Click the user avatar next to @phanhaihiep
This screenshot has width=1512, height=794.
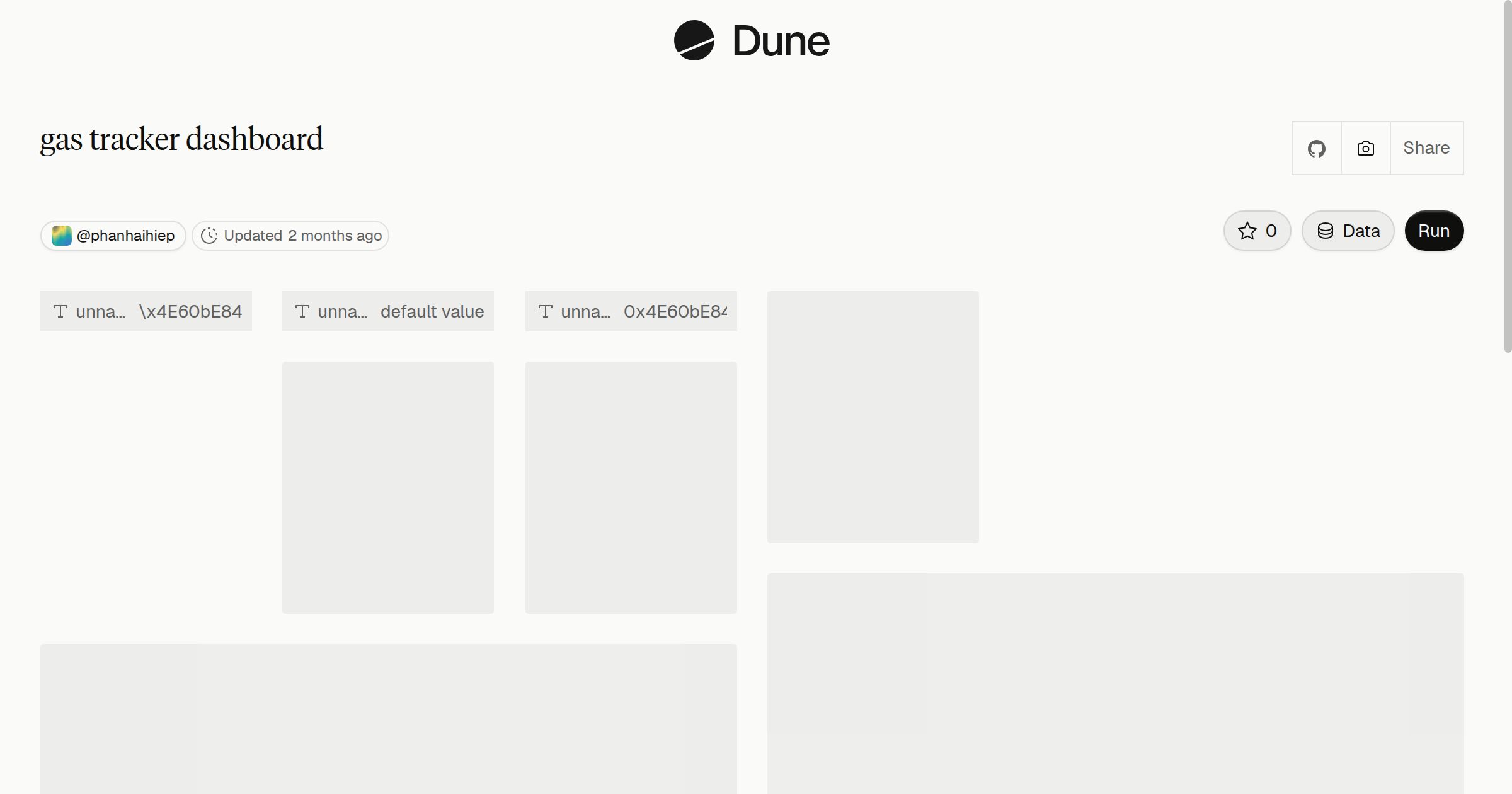point(62,236)
